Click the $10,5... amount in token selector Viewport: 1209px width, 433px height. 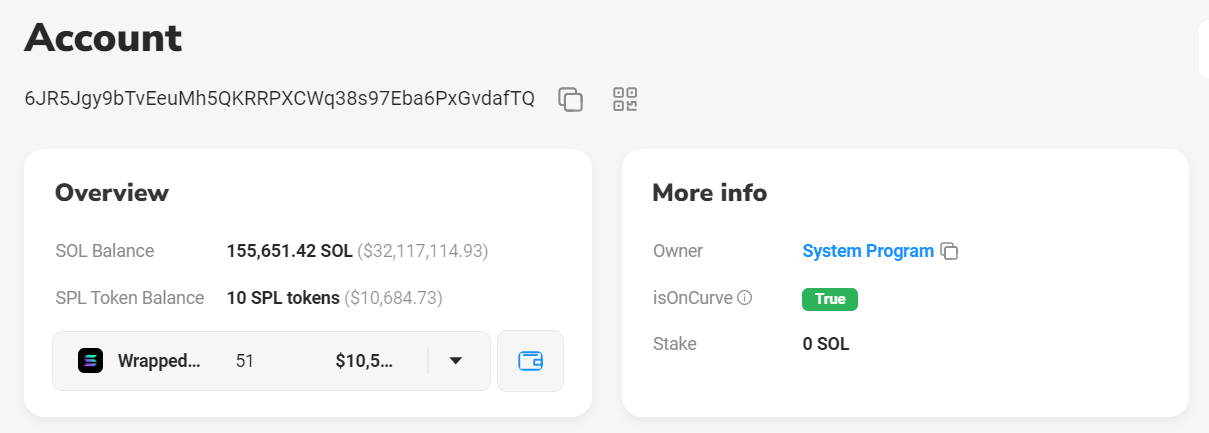[365, 361]
